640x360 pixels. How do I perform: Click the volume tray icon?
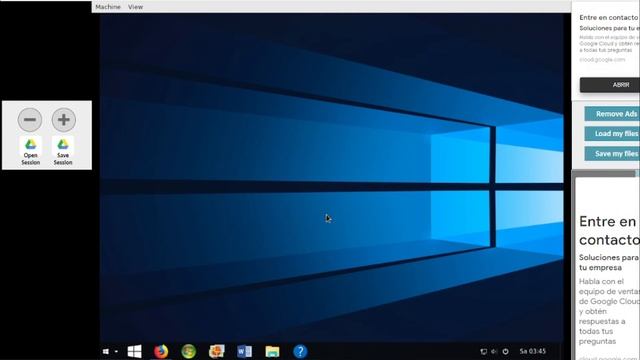point(494,351)
